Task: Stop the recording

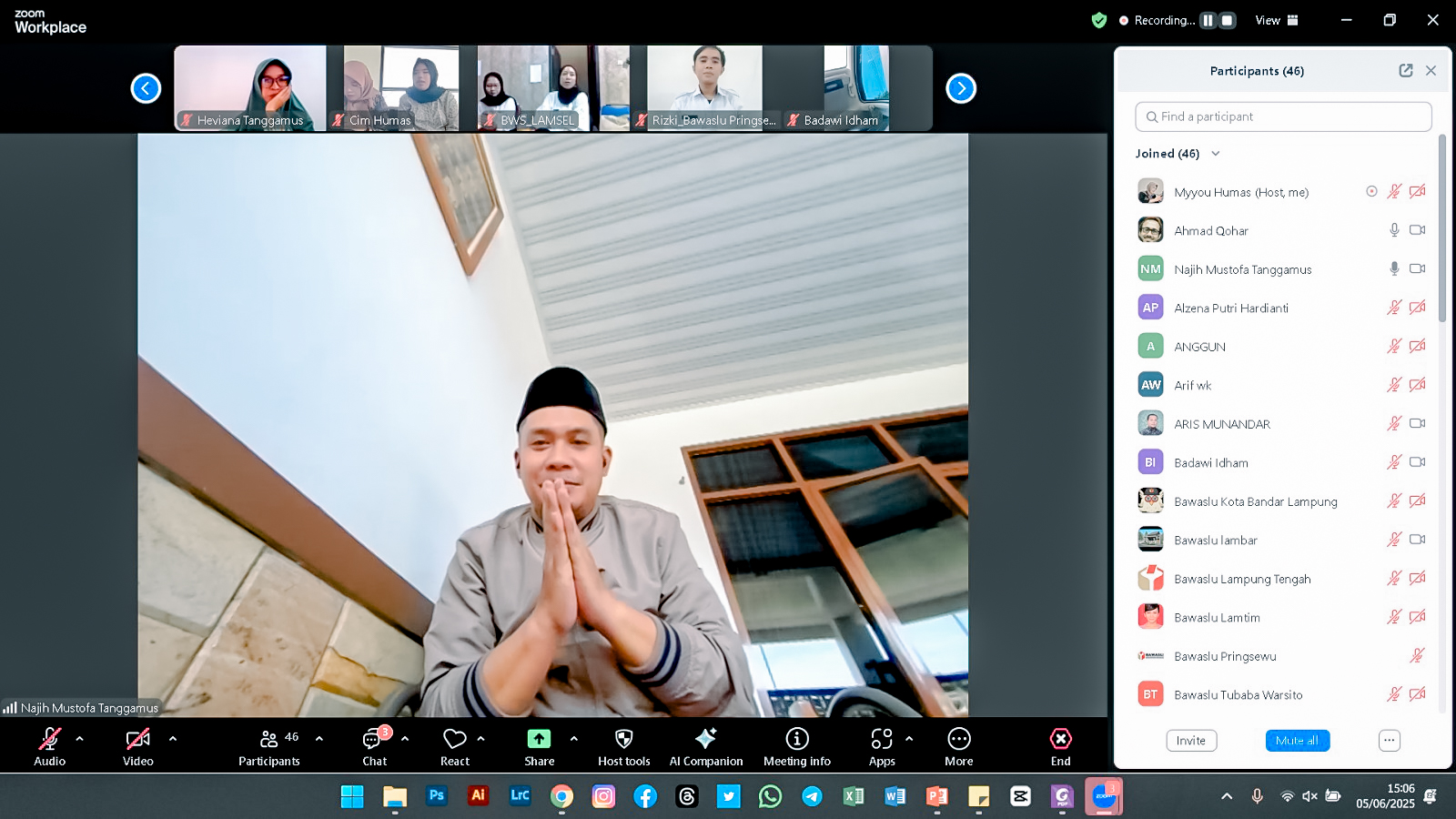Action: click(1228, 20)
